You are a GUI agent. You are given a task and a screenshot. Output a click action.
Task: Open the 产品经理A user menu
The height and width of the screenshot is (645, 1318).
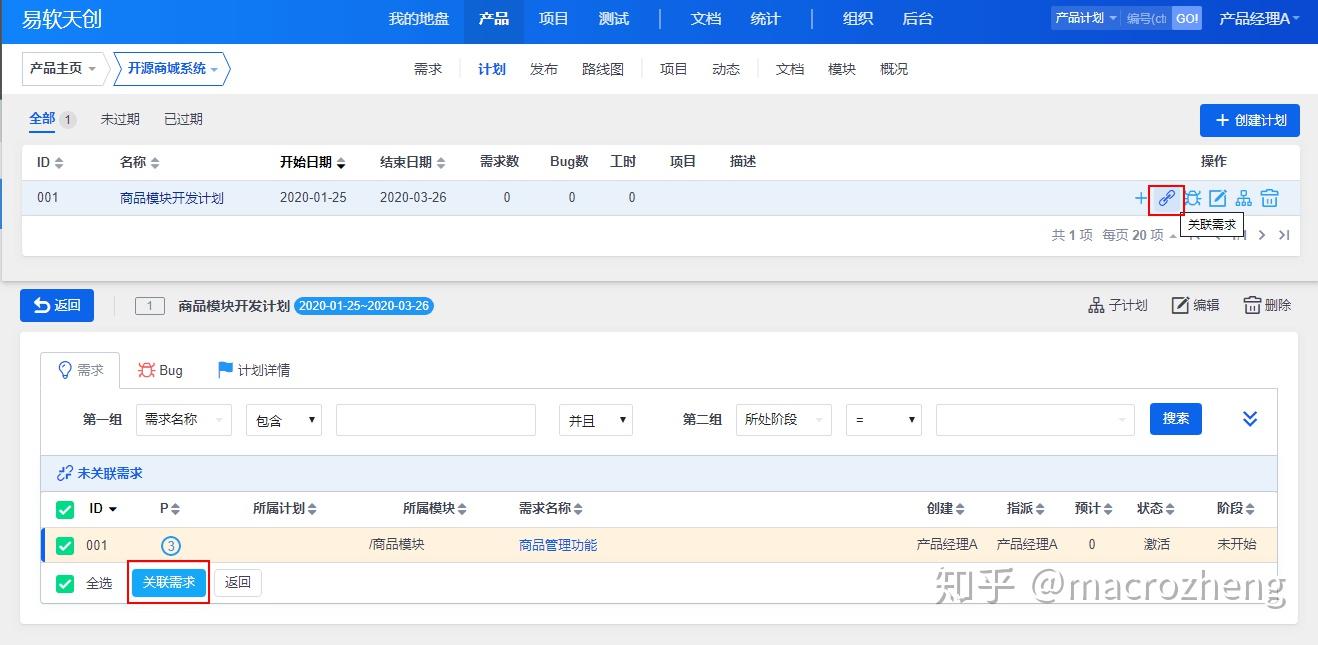point(1259,19)
